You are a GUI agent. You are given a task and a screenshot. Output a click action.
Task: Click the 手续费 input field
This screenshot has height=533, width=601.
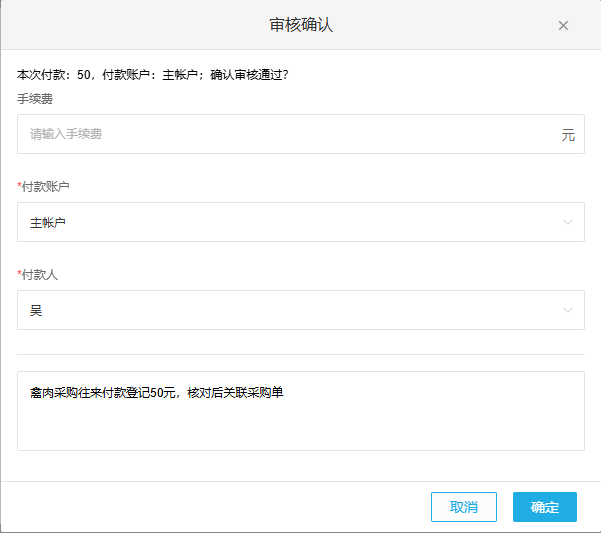pos(300,134)
